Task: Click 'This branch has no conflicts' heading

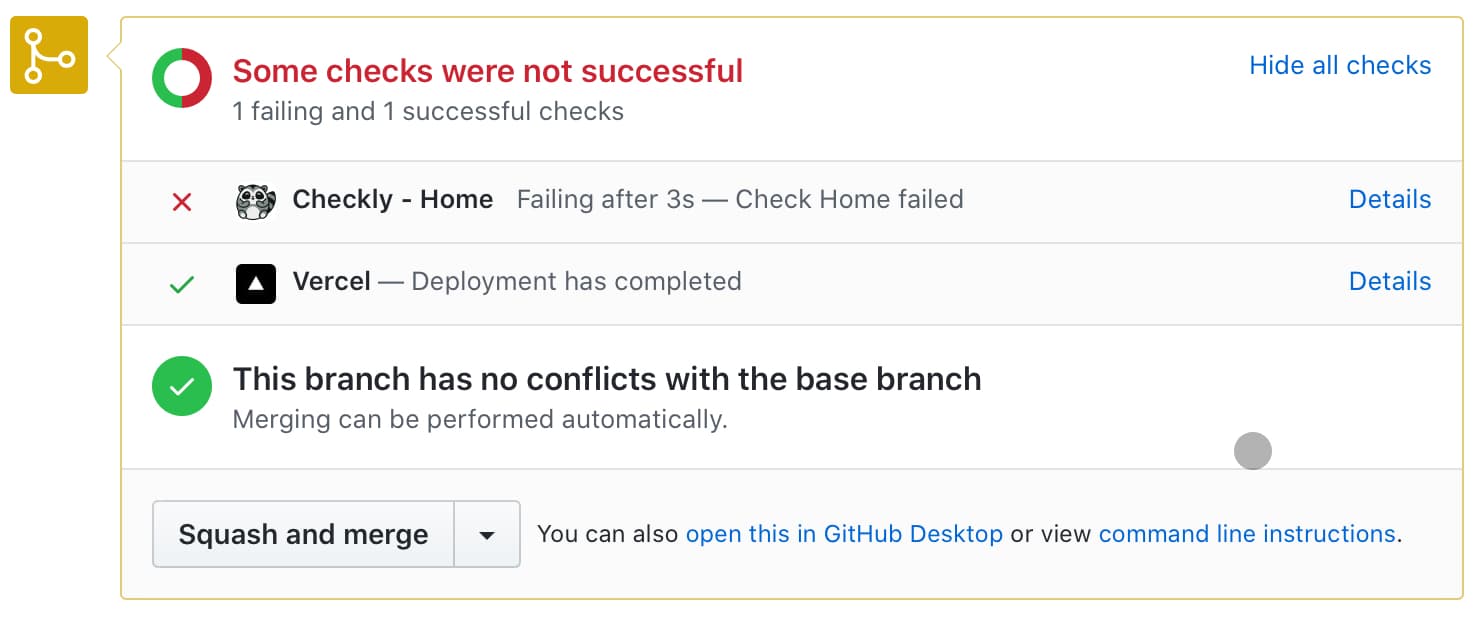Action: point(606,380)
